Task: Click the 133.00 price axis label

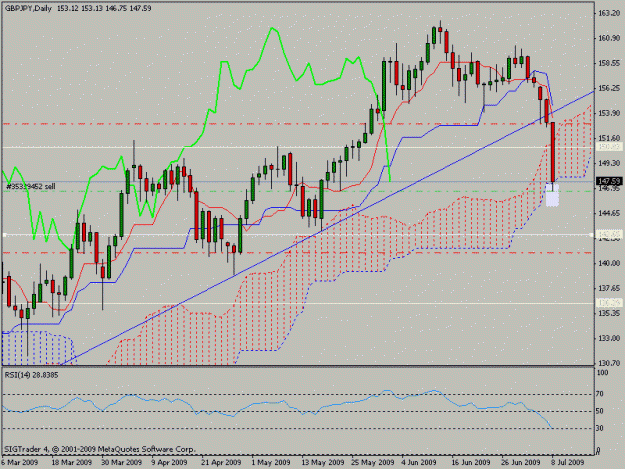Action: [609, 338]
